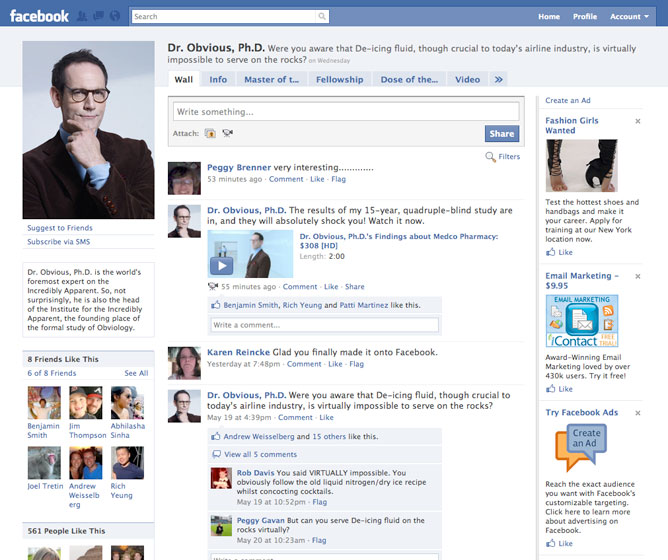The image size is (668, 560).
Task: Open Dr. Obvious's Findings video title link
Action: 399,241
